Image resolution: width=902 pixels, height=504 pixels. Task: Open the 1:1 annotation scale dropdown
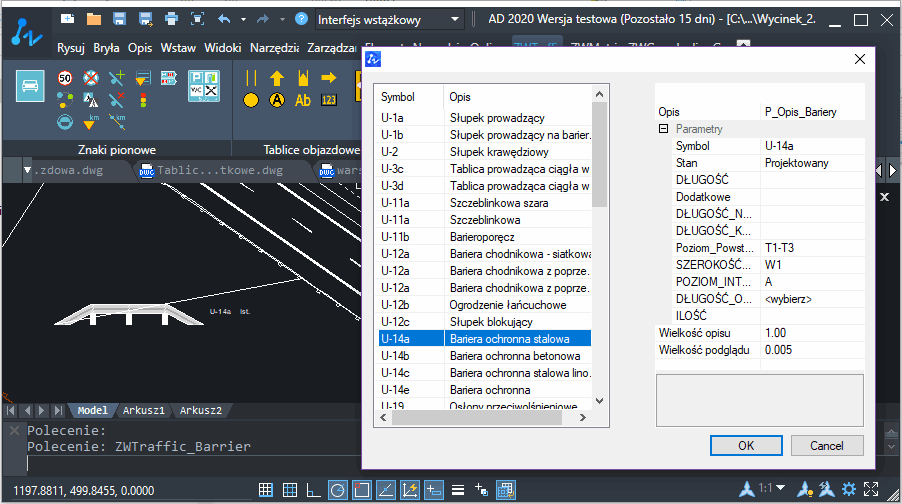click(x=772, y=488)
